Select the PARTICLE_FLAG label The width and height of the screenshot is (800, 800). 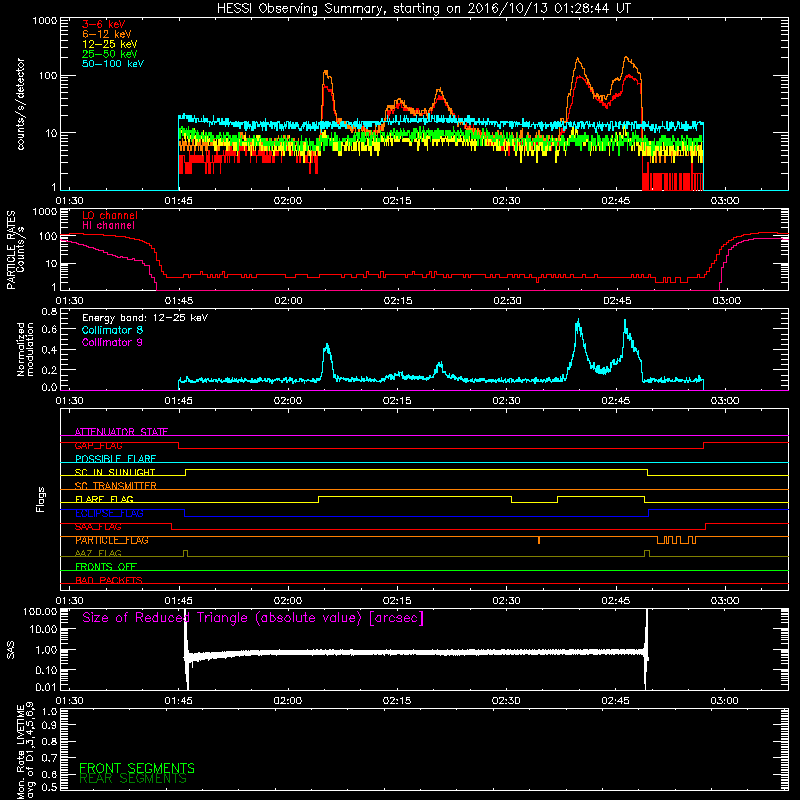coord(112,540)
